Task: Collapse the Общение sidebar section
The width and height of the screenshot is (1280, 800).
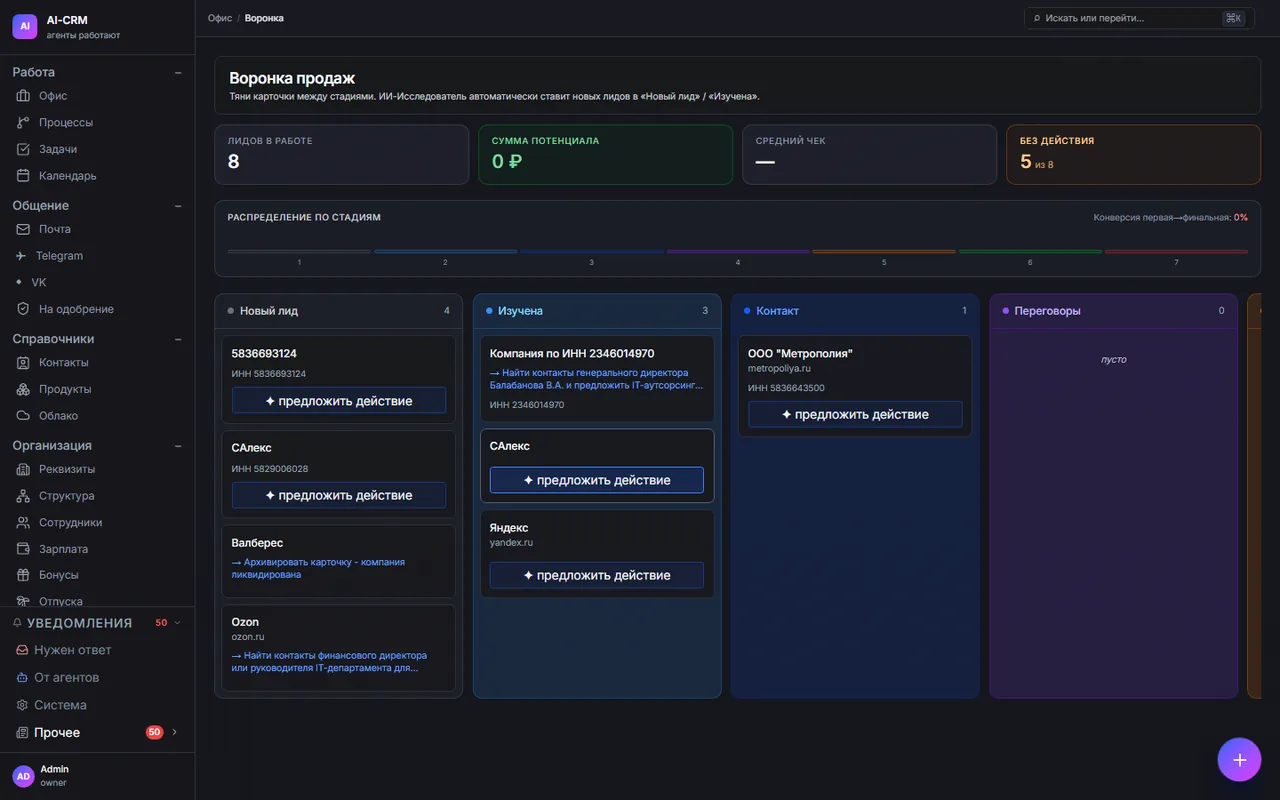Action: point(178,206)
